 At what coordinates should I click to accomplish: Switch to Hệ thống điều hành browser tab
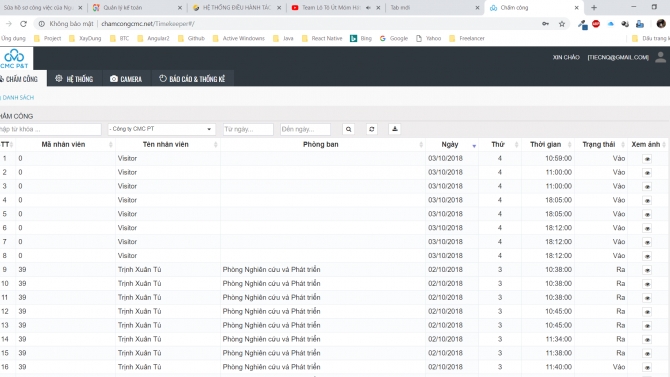coord(236,8)
